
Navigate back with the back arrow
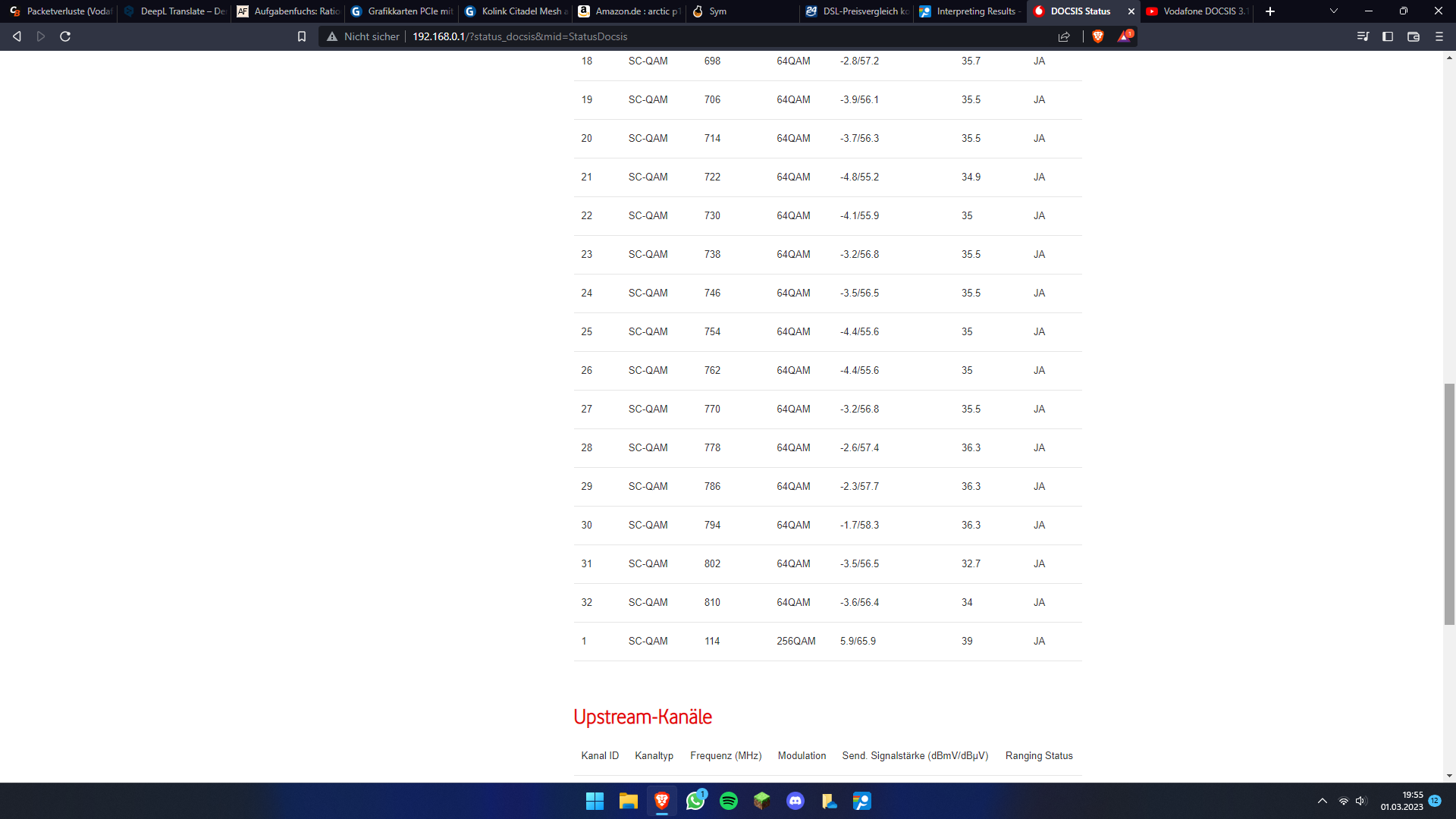(16, 36)
